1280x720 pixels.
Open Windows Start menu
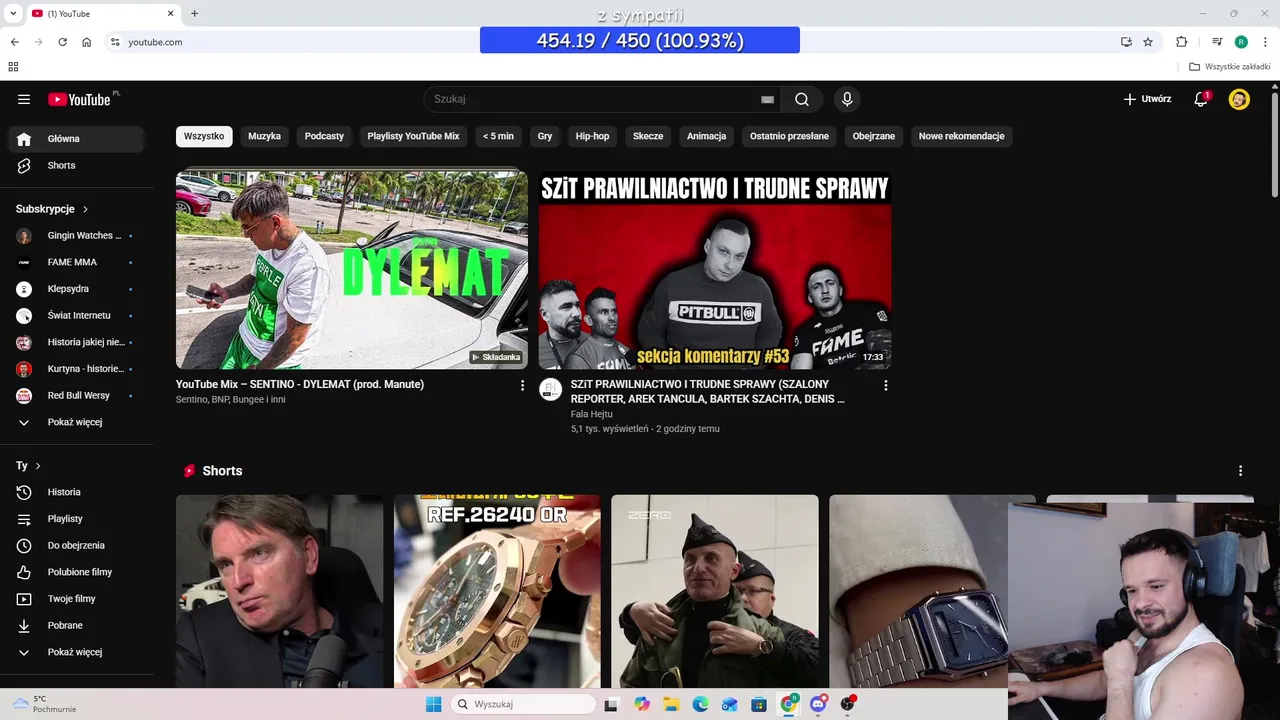click(433, 704)
